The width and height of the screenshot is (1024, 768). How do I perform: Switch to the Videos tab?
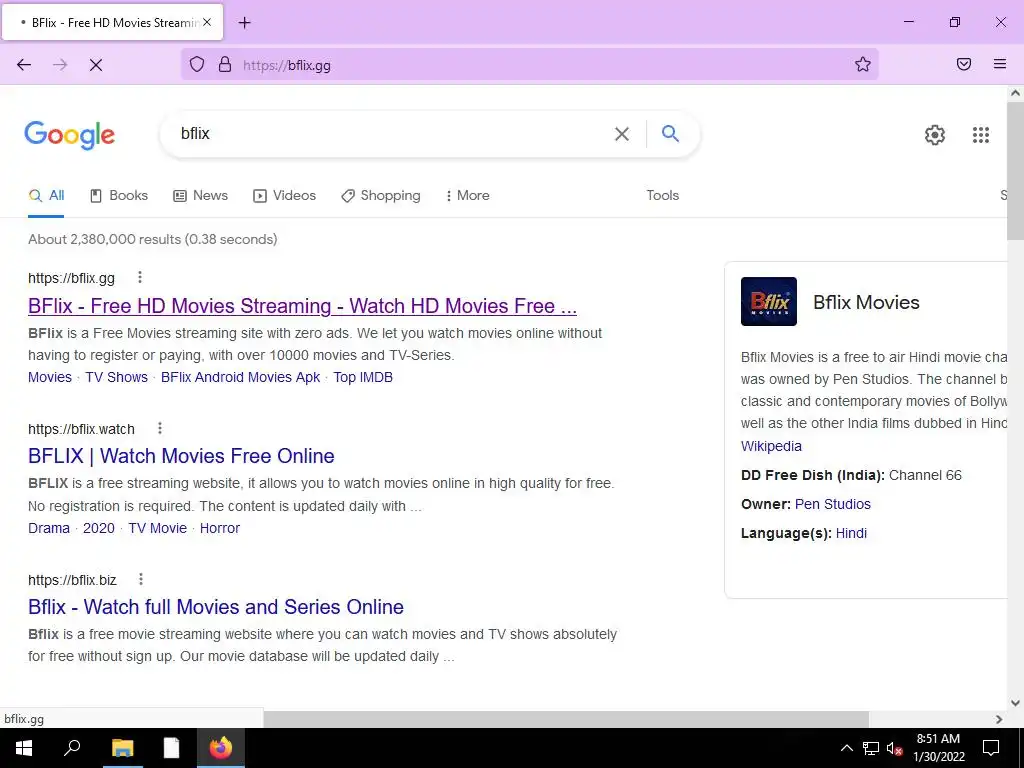tap(284, 195)
